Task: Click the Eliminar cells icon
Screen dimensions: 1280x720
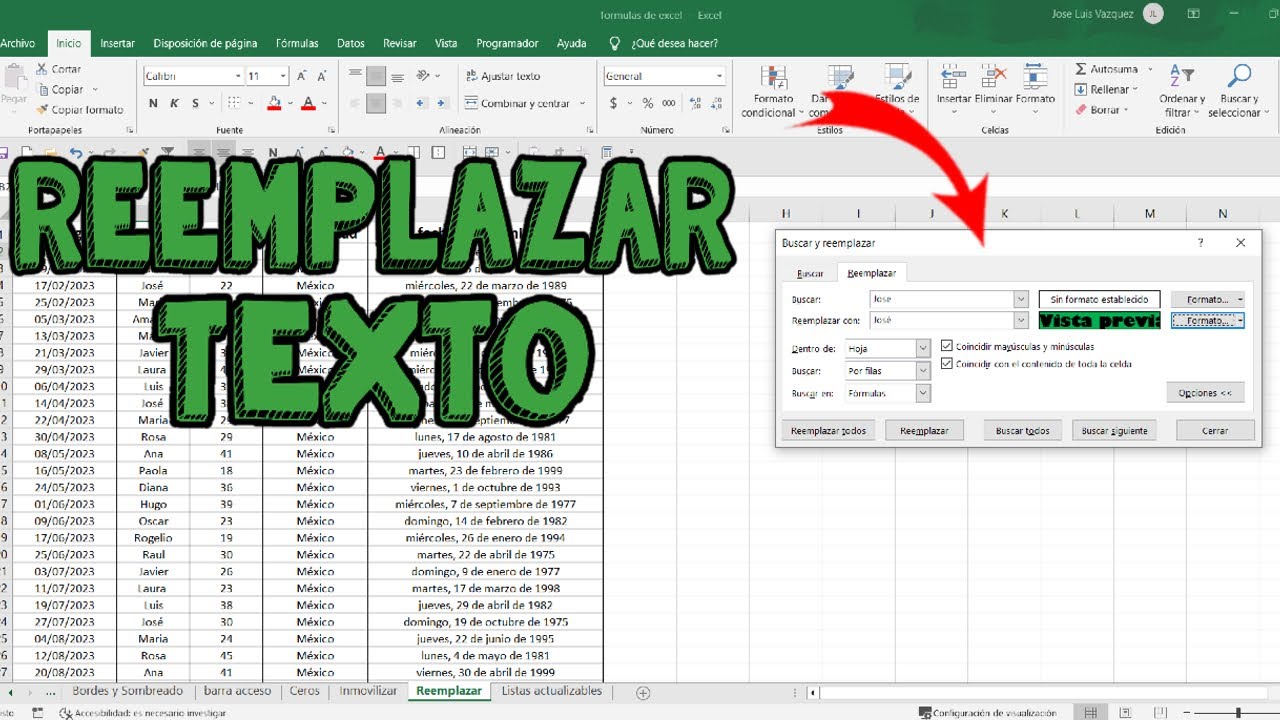Action: [x=993, y=78]
